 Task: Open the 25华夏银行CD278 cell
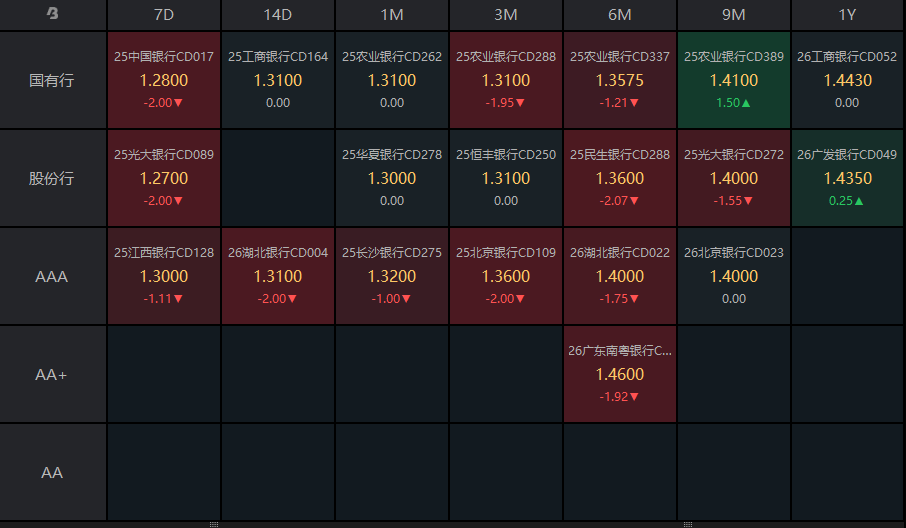pos(392,179)
